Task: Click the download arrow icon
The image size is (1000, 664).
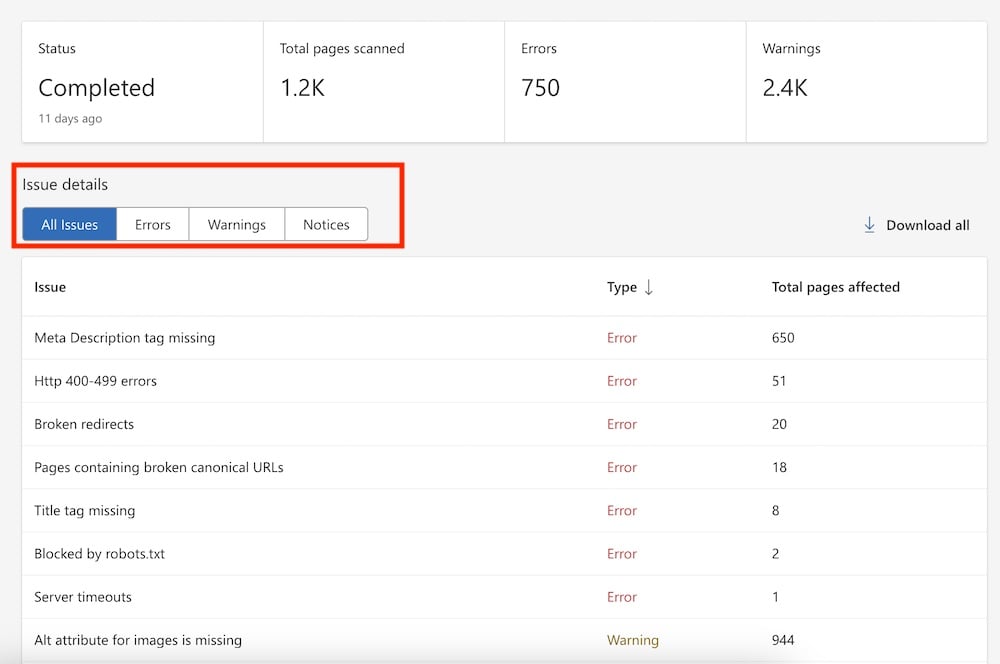Action: [x=869, y=225]
